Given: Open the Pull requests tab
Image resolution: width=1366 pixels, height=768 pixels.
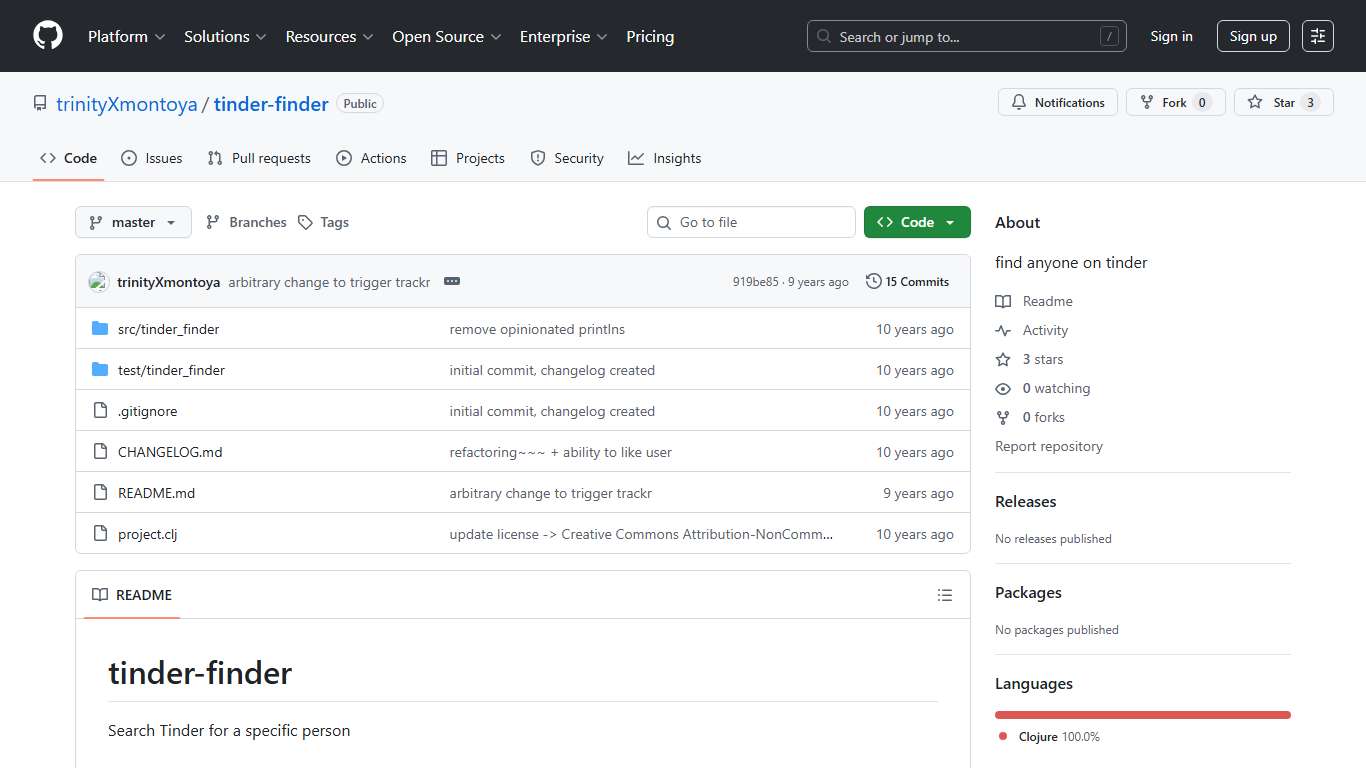Looking at the screenshot, I should click(259, 158).
